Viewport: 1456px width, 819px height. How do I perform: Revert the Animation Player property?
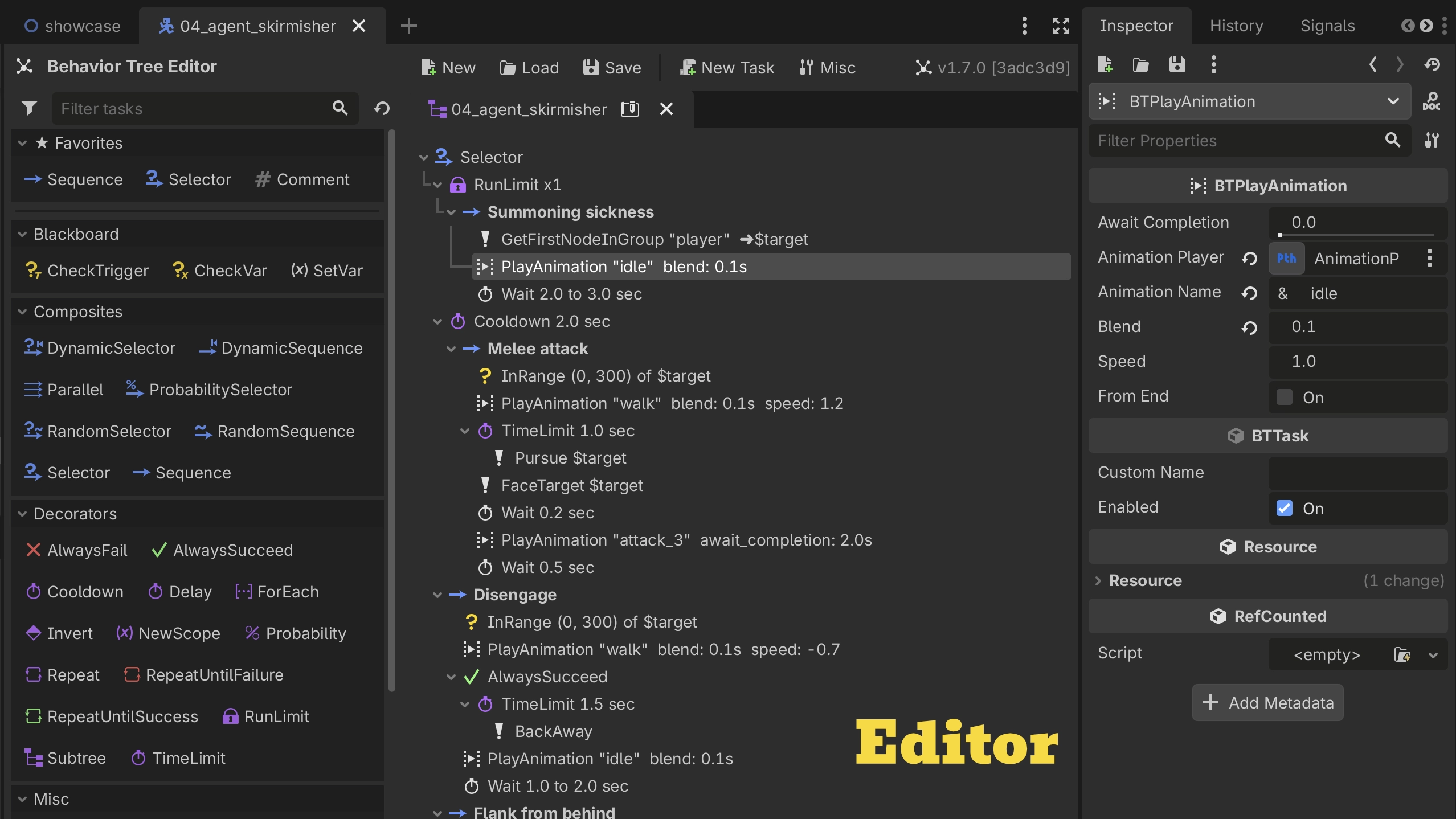tap(1249, 259)
